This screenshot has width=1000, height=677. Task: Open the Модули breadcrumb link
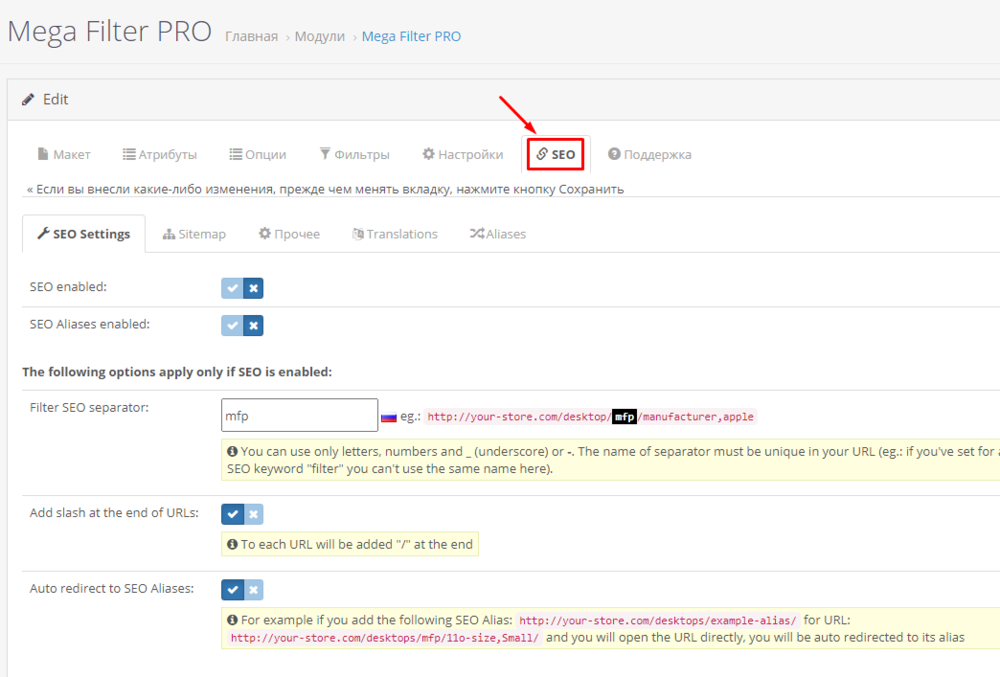pyautogui.click(x=320, y=36)
